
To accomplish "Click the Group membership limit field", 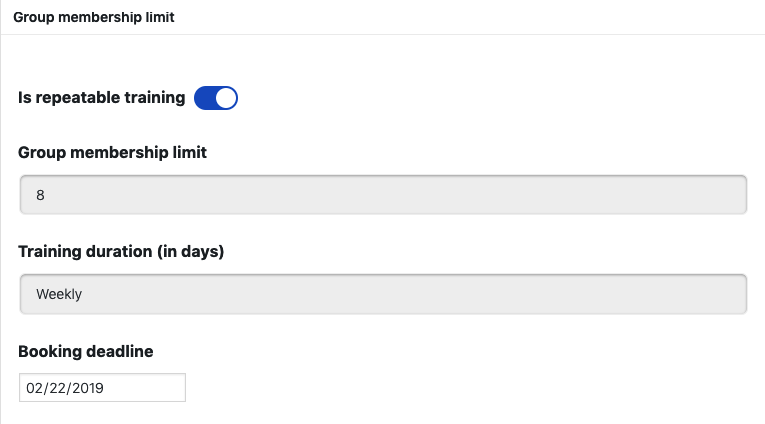I will coord(383,195).
